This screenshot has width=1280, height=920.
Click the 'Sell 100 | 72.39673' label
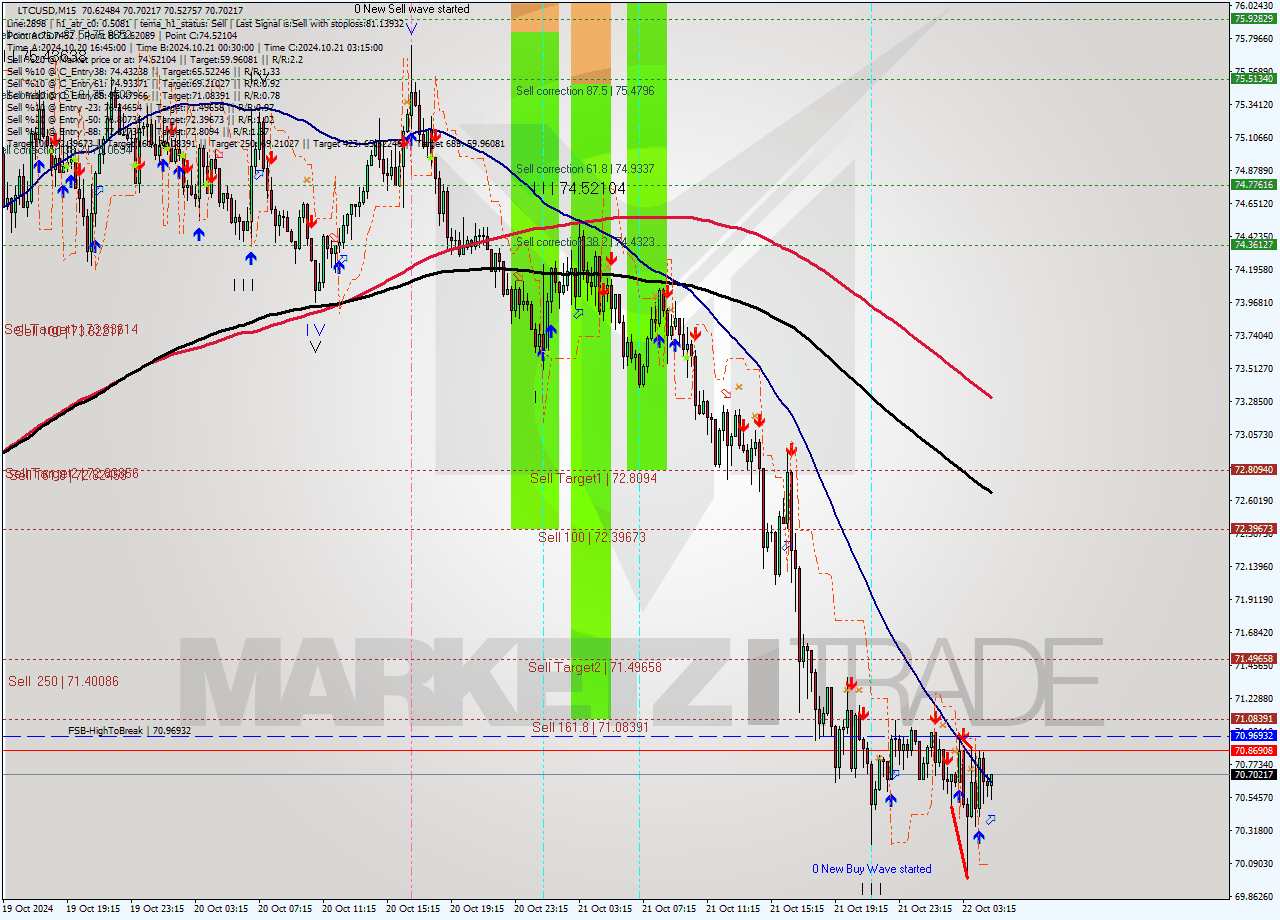point(592,537)
